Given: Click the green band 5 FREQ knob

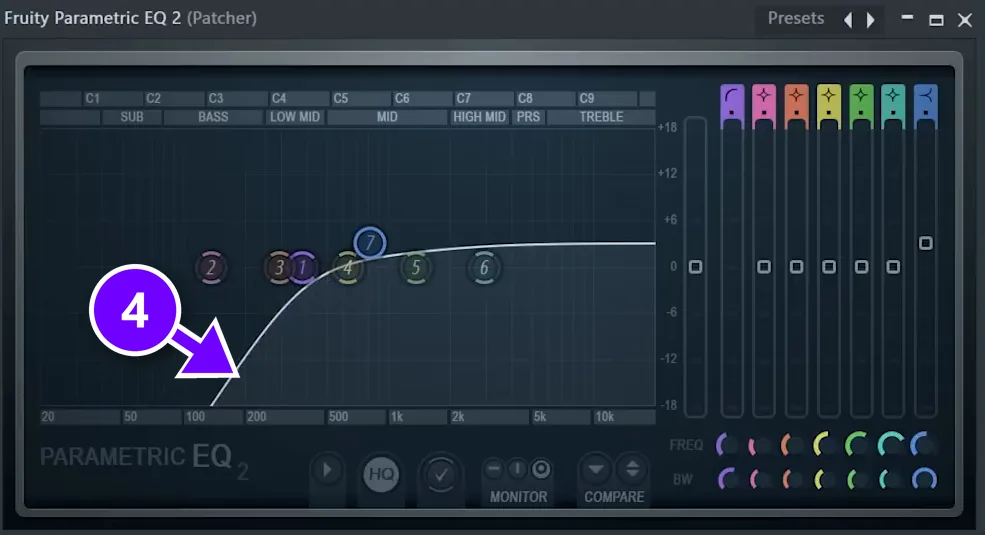Looking at the screenshot, I should point(857,444).
